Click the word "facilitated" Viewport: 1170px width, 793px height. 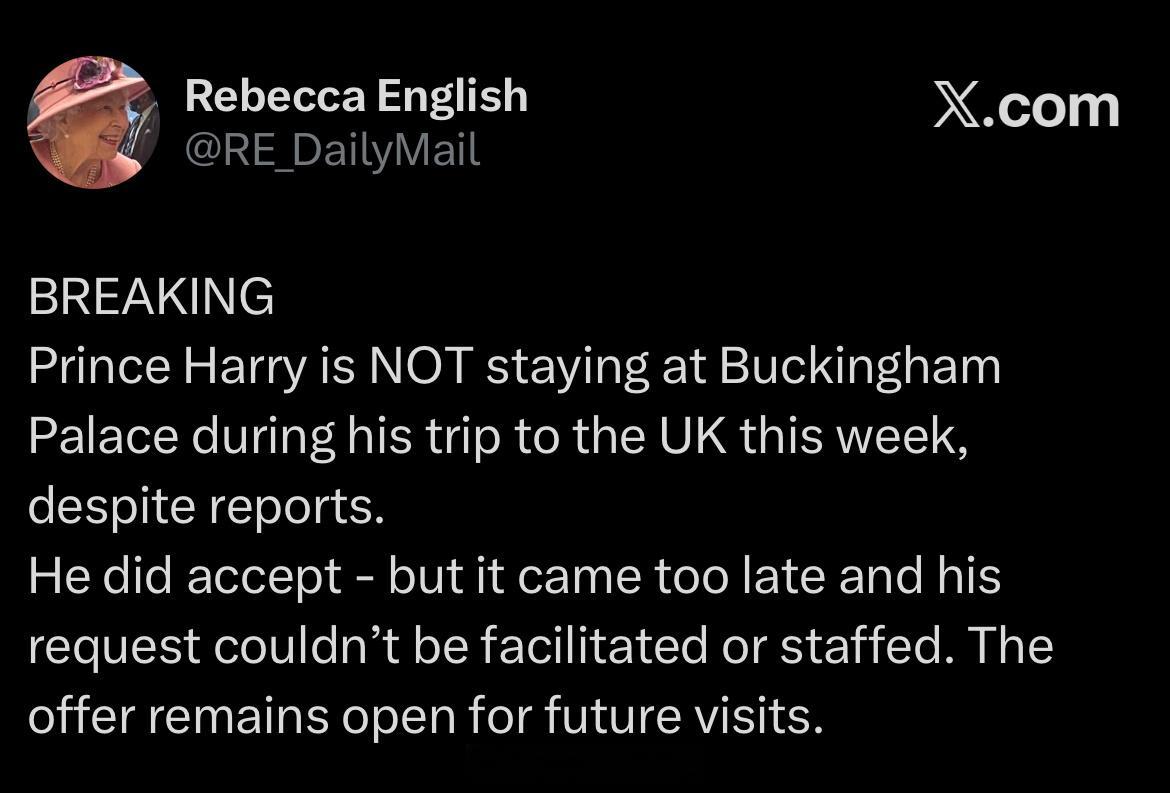[x=593, y=646]
